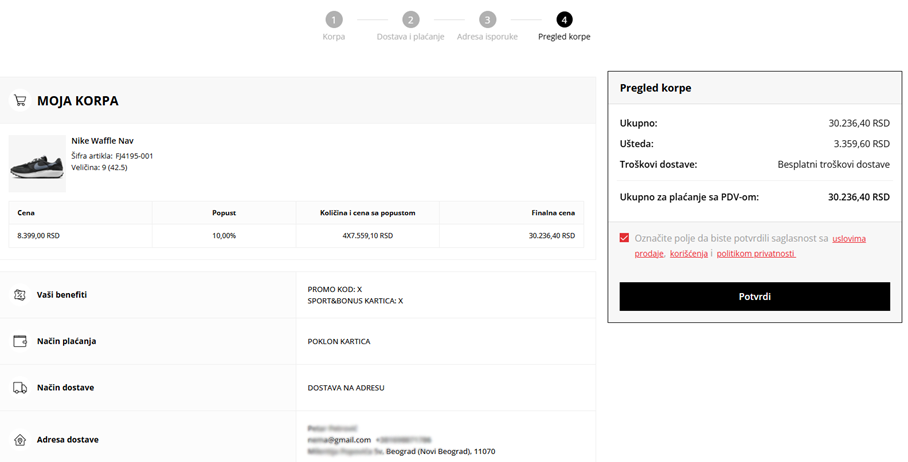Click the email address in delivery address
This screenshot has width=908, height=462.
(339, 439)
